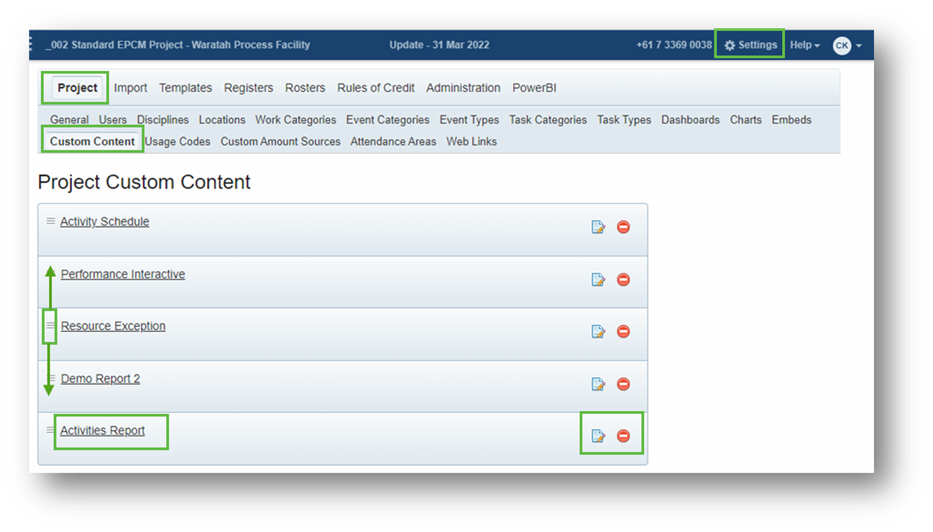Open the Locations sub-menu

tap(222, 120)
